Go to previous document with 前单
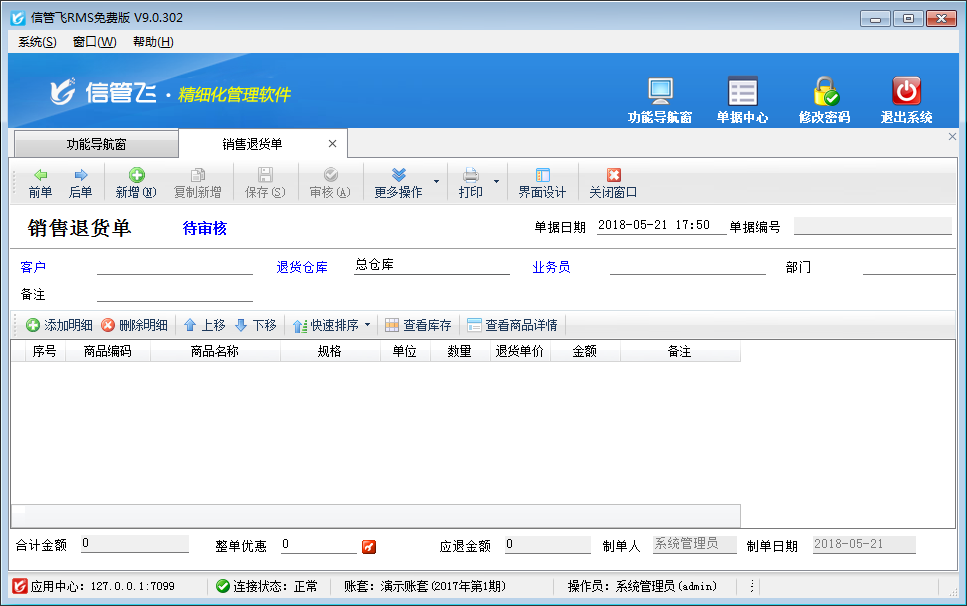The height and width of the screenshot is (606, 967). [x=40, y=183]
